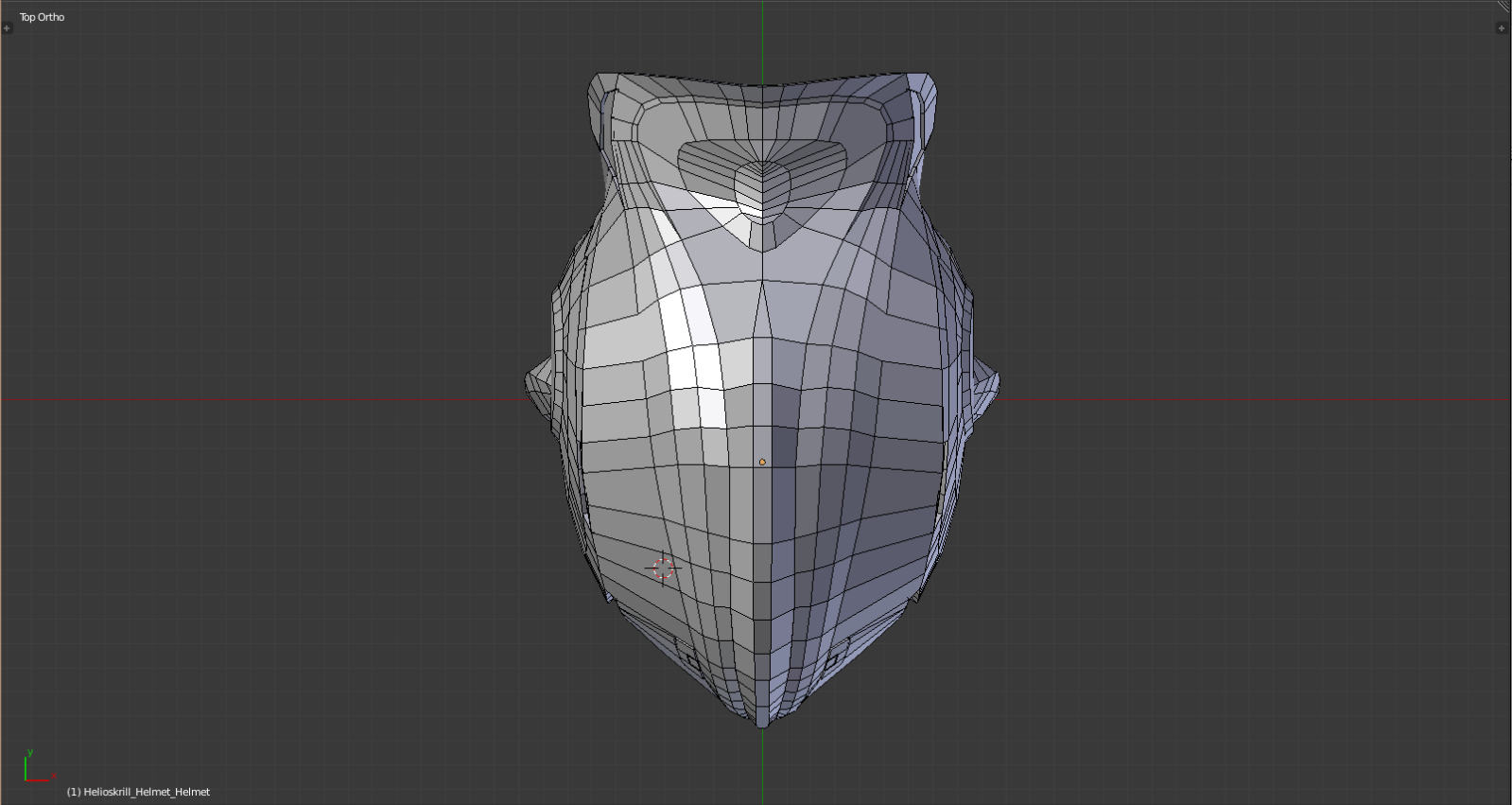Click the area split corner widget

click(x=1503, y=6)
